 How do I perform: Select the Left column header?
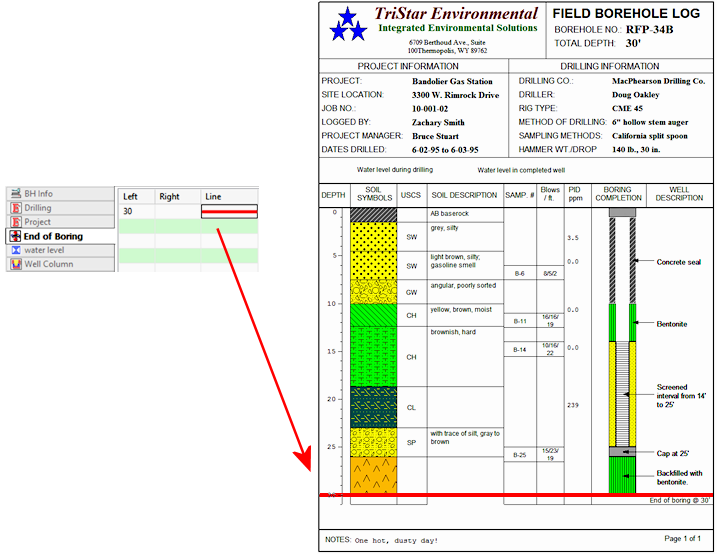point(130,197)
